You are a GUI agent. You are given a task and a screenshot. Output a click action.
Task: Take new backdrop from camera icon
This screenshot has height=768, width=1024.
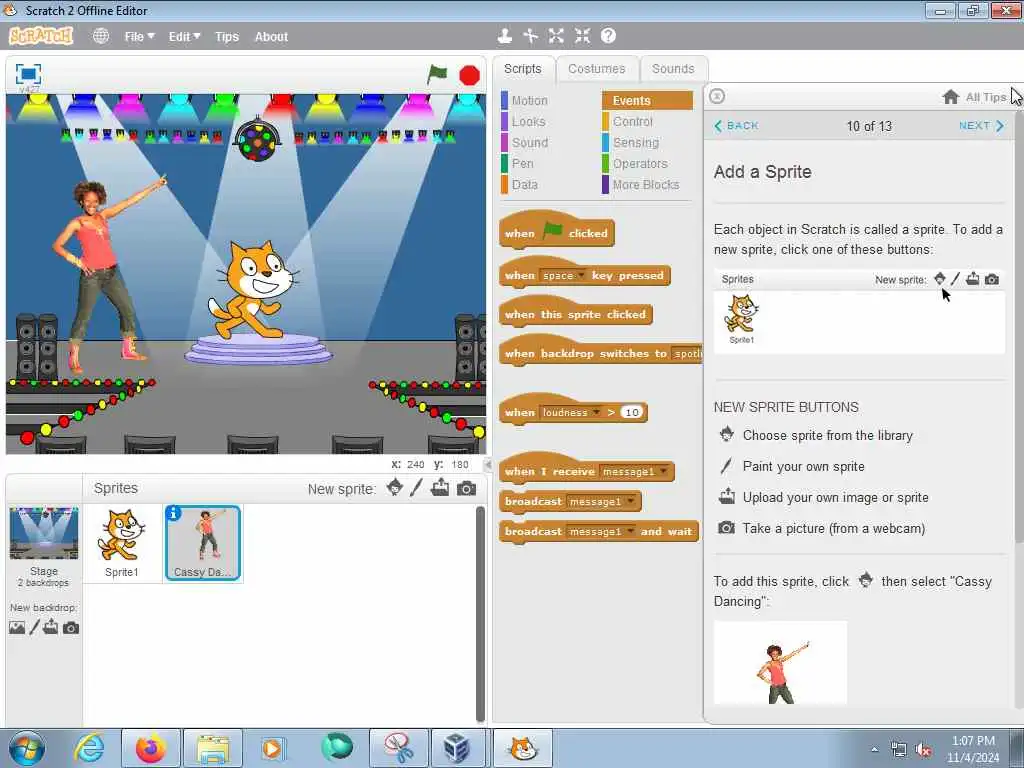71,628
